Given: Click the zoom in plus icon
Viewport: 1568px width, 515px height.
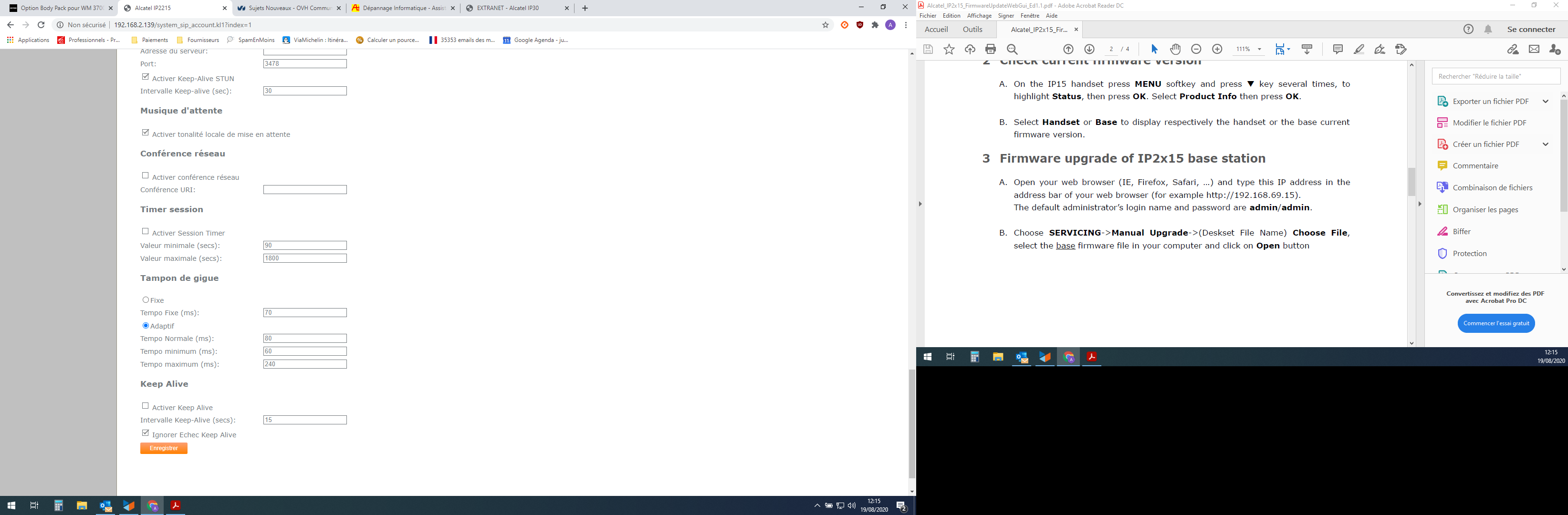Looking at the screenshot, I should [1217, 49].
